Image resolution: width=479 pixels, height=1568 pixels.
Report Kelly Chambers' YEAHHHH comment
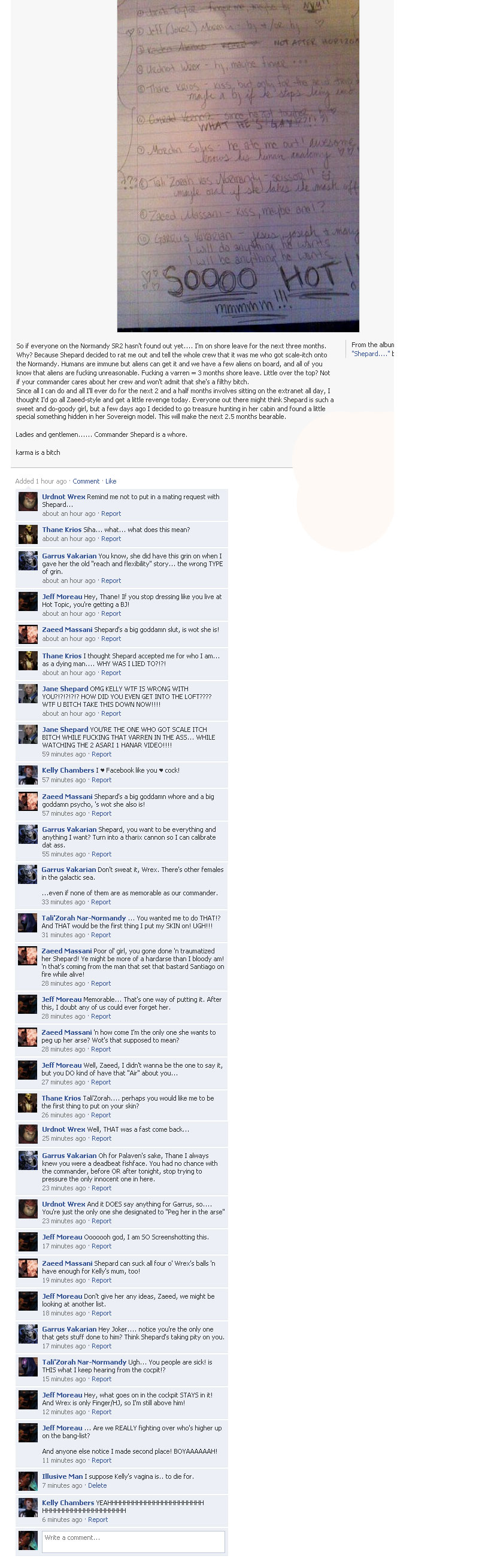[98, 1520]
